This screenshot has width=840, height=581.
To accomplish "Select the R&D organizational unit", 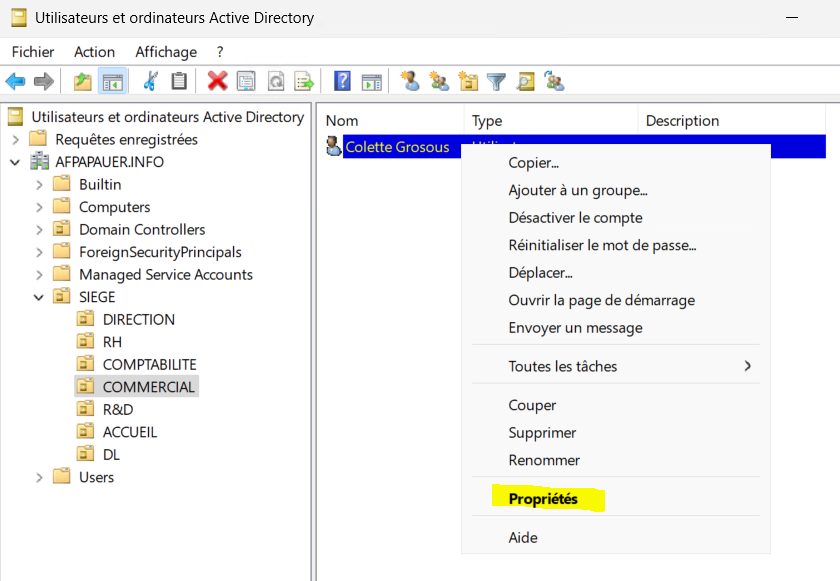I will tap(118, 409).
